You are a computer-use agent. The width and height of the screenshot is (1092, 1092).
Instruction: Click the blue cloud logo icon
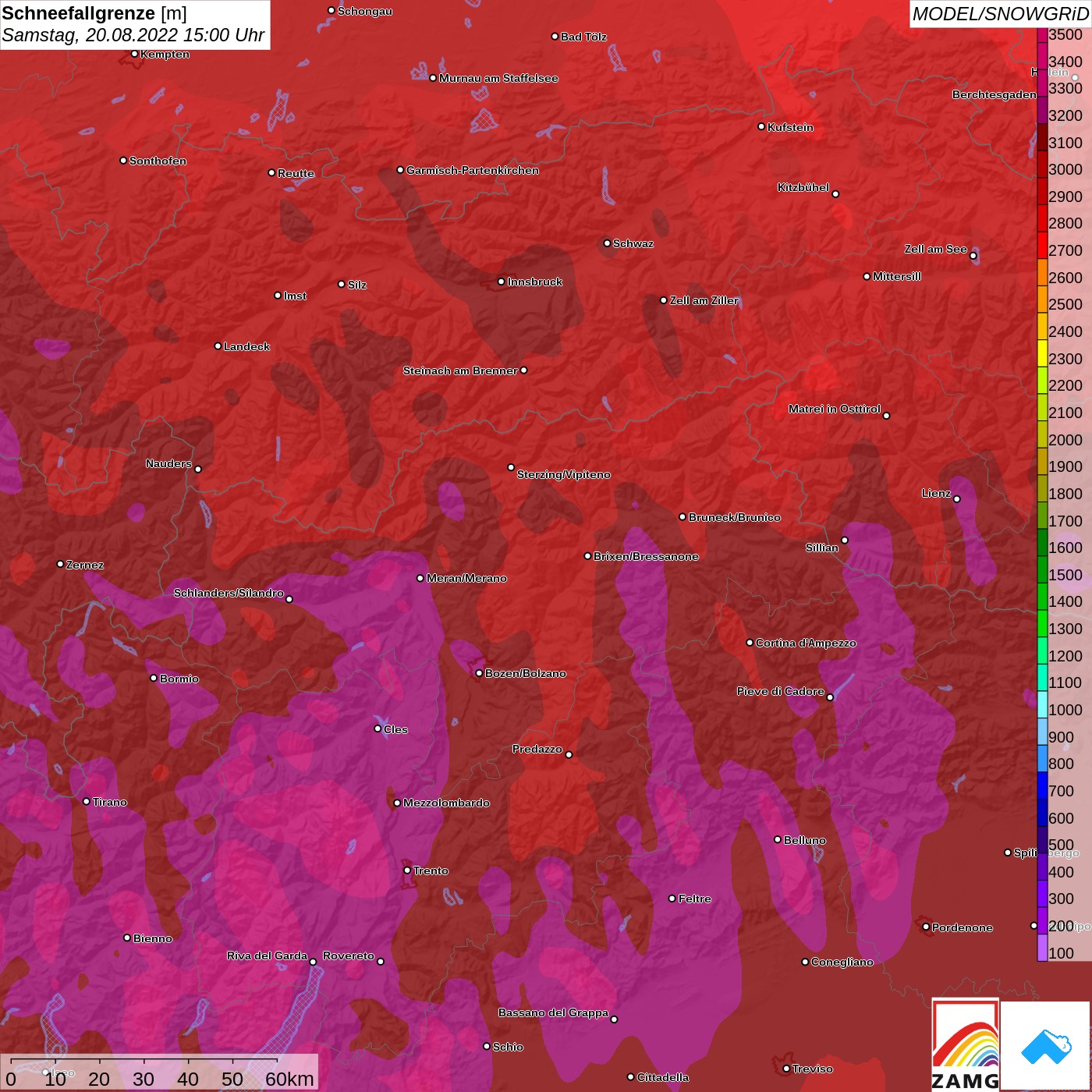tap(1046, 1046)
